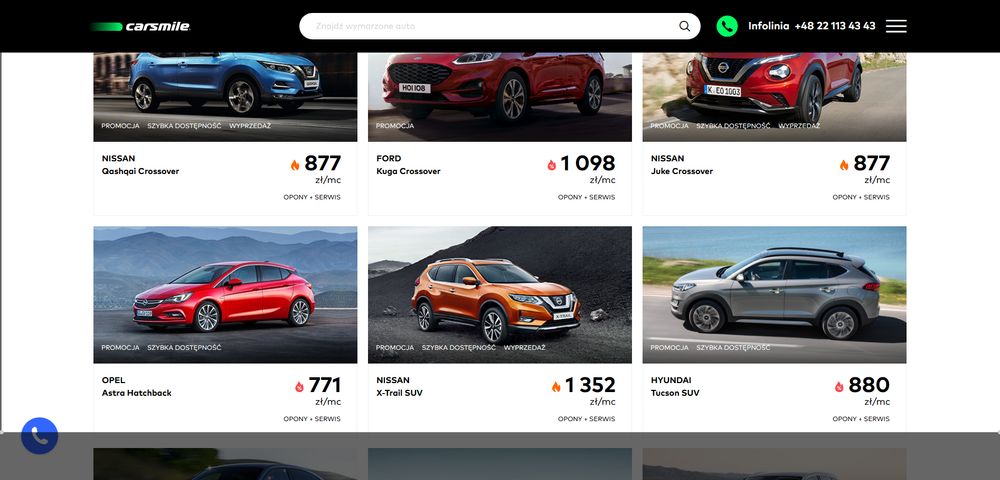The image size is (1000, 480).
Task: Open Nissan Qashqai Crossover photo
Action: pyautogui.click(x=225, y=97)
